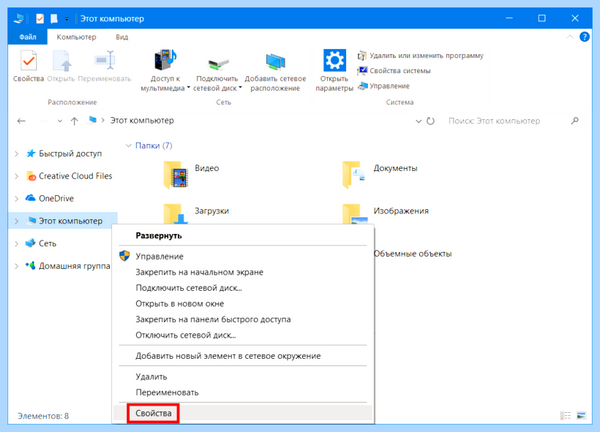
Task: Select the Видео folder
Action: click(x=191, y=174)
